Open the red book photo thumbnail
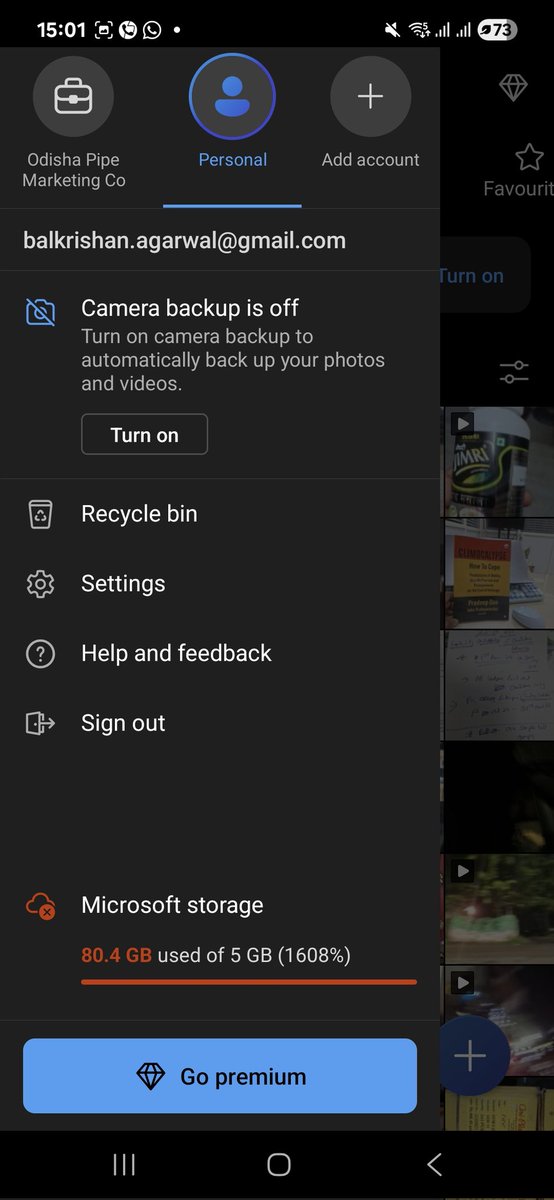This screenshot has width=554, height=1200. [498, 573]
